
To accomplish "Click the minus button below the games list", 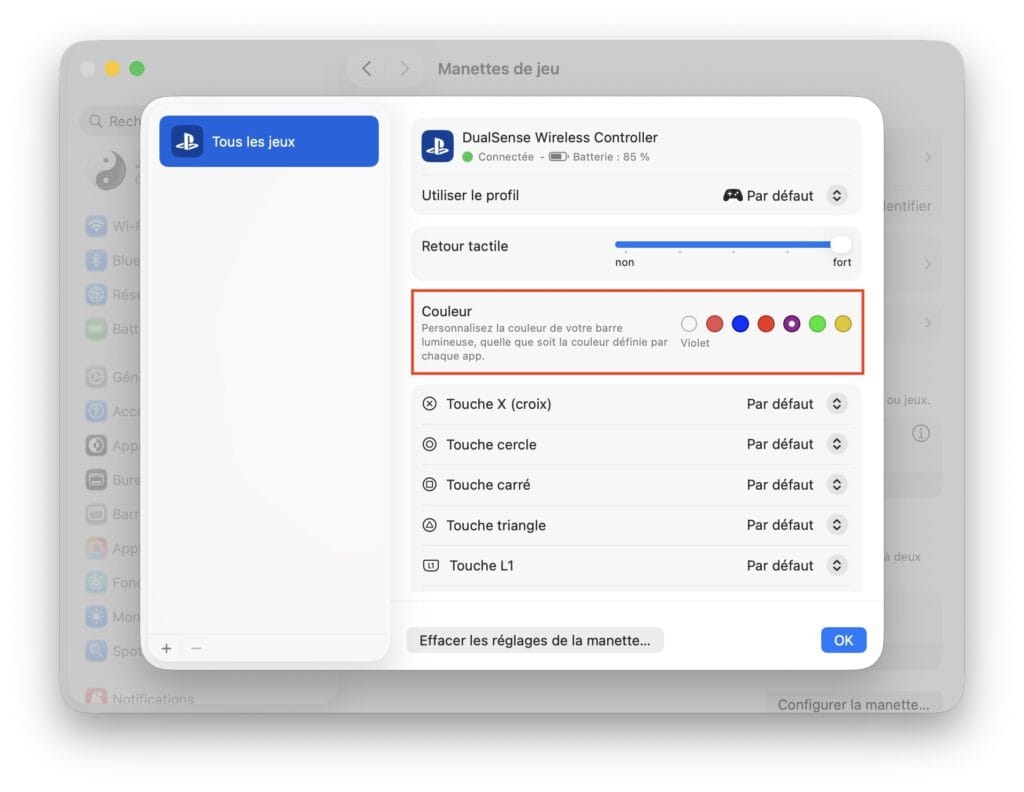I will click(x=196, y=648).
